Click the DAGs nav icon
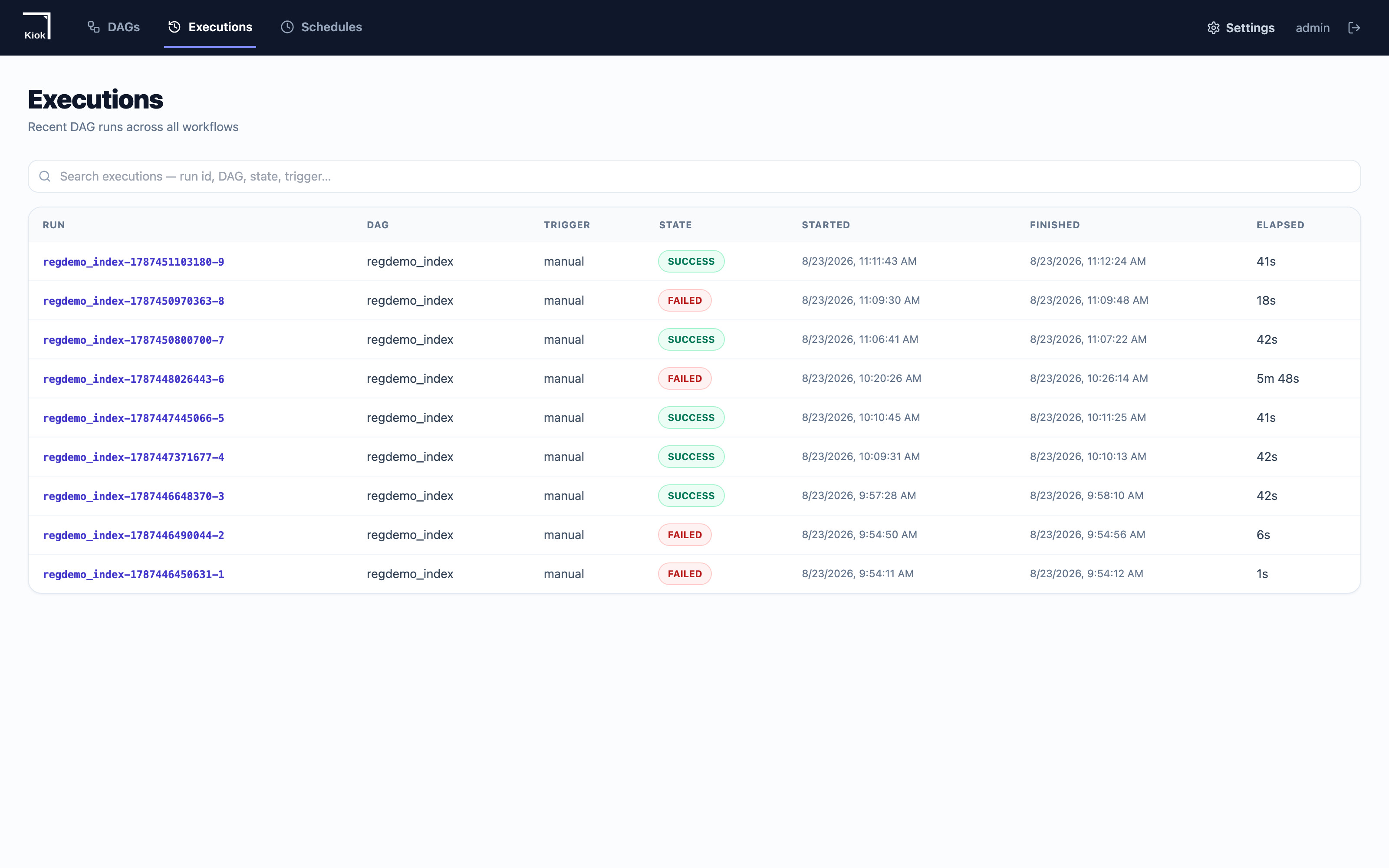Viewport: 1389px width, 868px height. [x=94, y=27]
